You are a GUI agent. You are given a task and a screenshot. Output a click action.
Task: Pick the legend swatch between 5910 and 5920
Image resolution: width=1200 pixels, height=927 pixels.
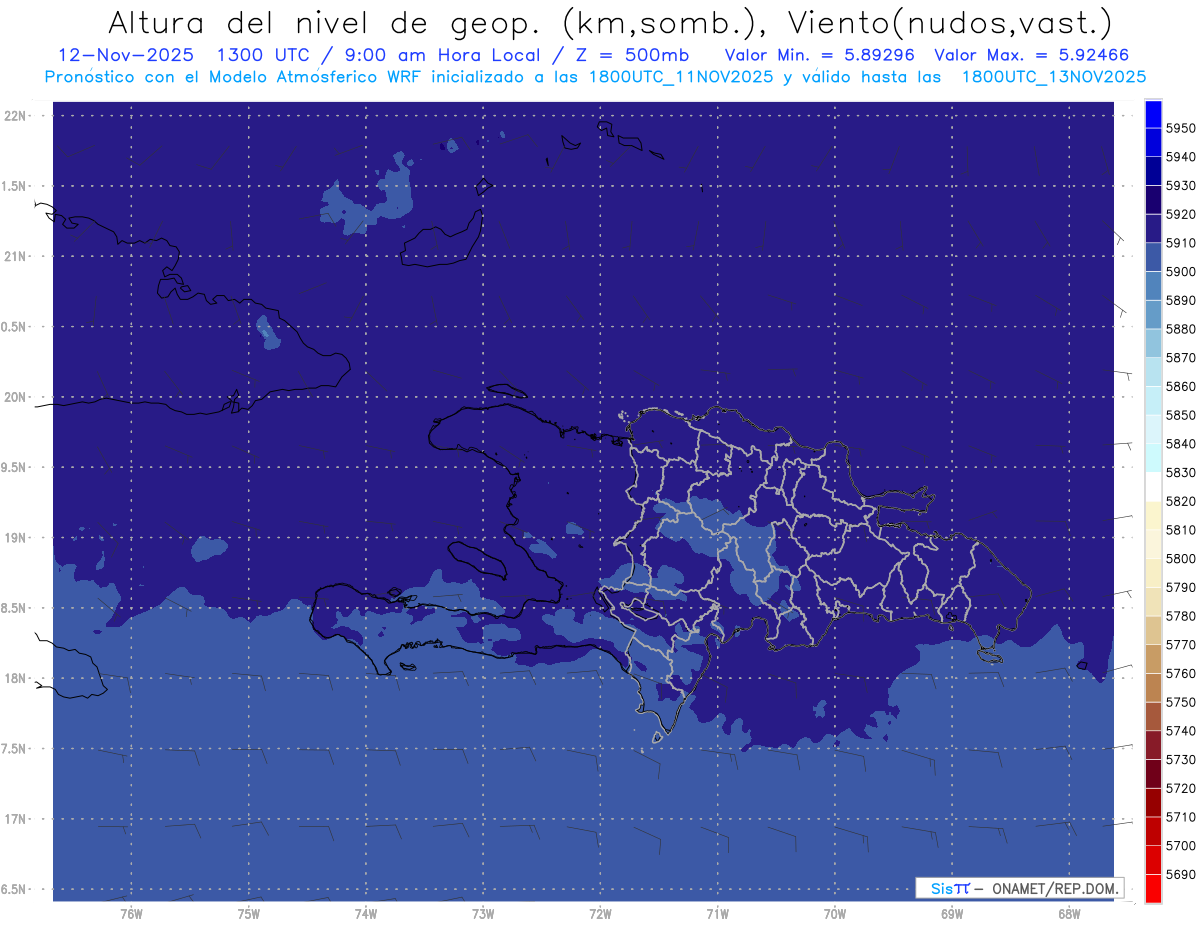[x=1153, y=229]
